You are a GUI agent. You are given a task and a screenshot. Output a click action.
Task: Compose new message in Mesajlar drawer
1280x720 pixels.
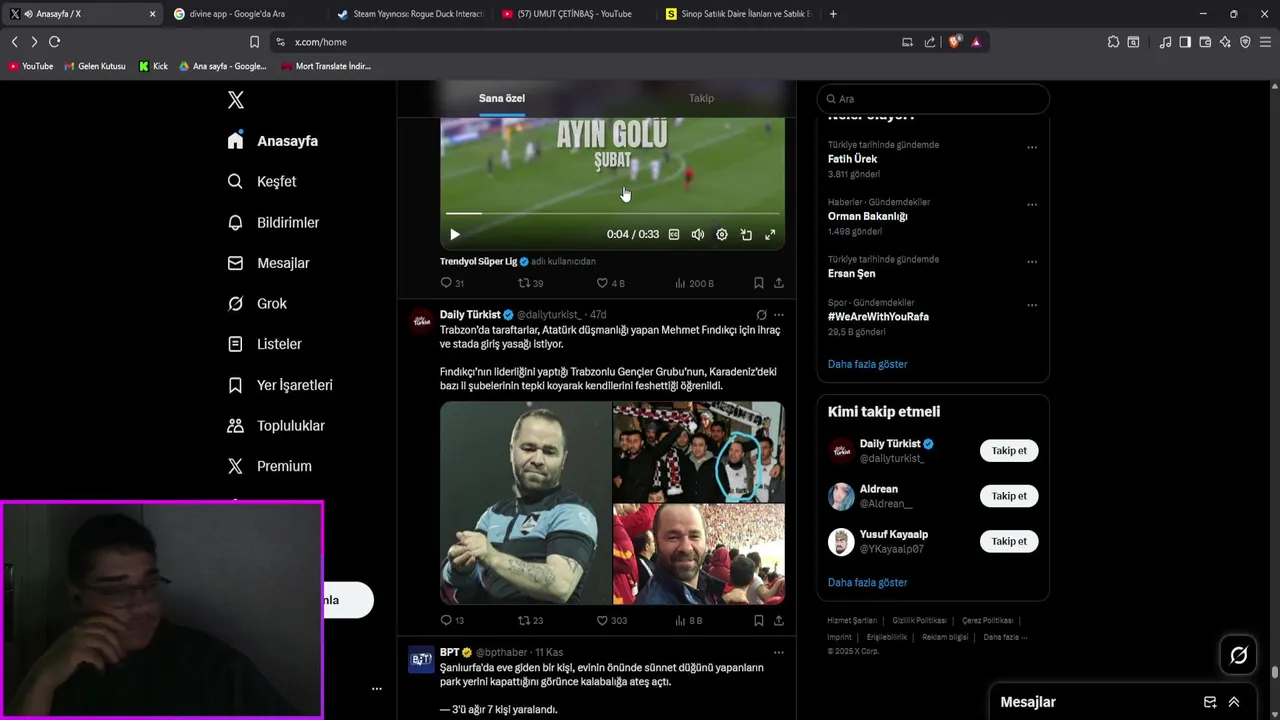coord(1210,702)
